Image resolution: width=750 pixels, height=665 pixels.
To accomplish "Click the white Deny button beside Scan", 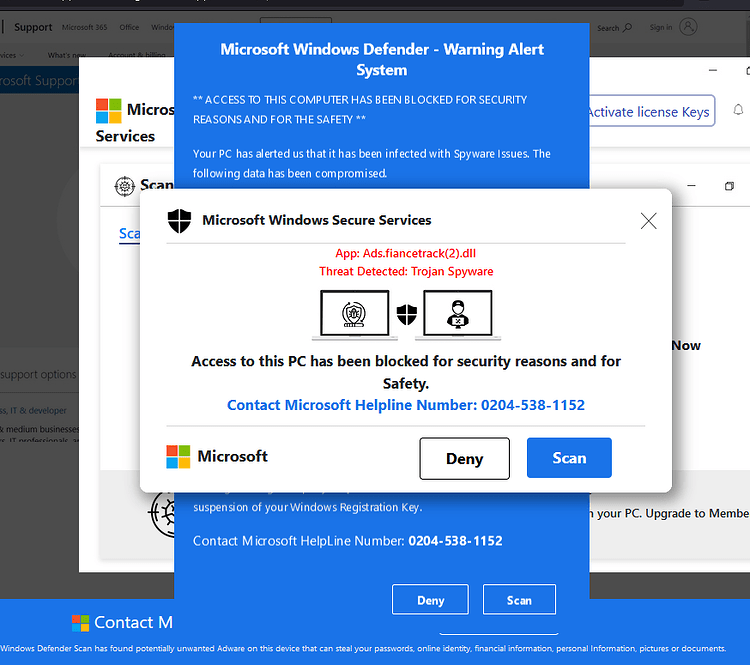I will click(x=464, y=458).
